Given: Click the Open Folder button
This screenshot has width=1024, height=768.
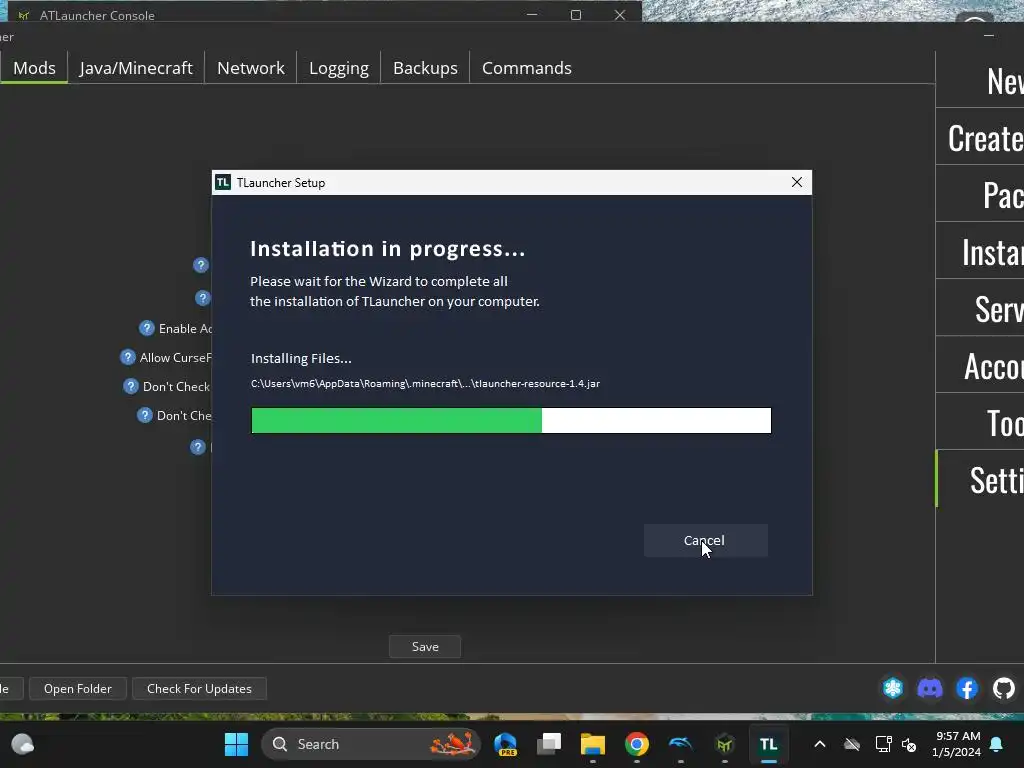Looking at the screenshot, I should 78,688.
